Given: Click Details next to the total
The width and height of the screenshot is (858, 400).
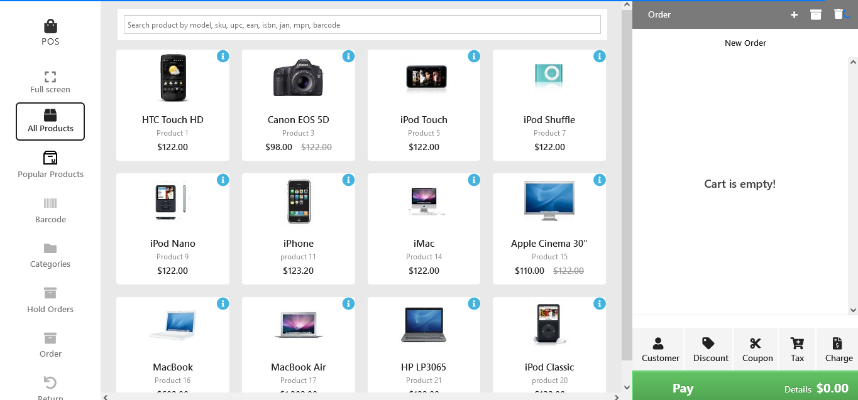Looking at the screenshot, I should pyautogui.click(x=797, y=388).
